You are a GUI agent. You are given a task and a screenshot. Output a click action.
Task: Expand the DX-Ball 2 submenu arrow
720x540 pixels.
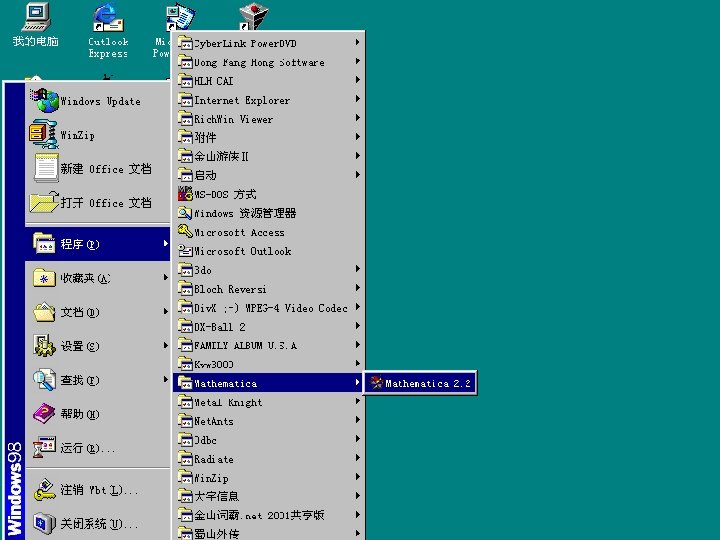click(357, 326)
